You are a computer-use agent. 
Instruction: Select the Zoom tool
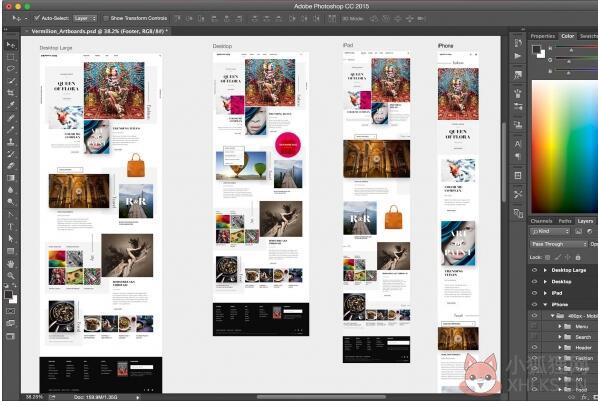click(x=11, y=275)
